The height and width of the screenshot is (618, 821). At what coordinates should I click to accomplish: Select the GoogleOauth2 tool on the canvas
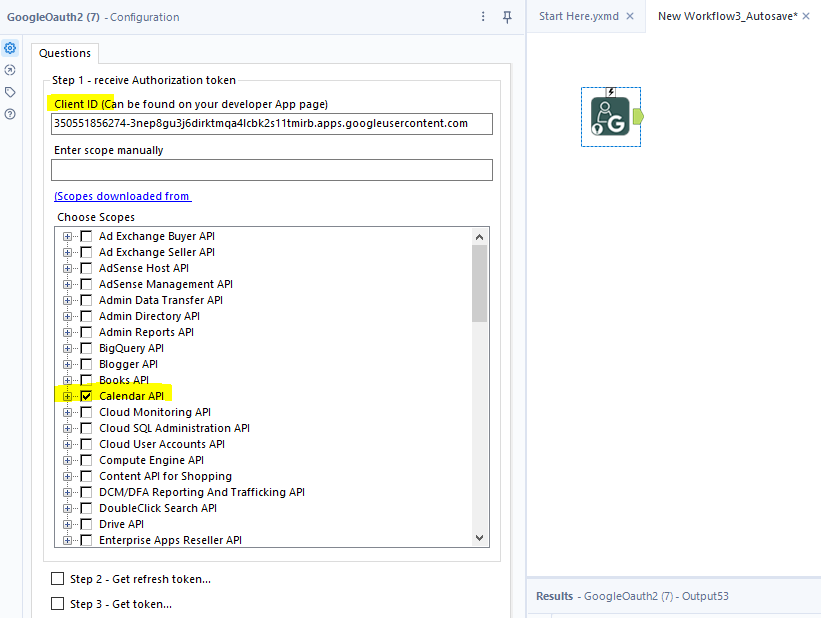(x=611, y=117)
